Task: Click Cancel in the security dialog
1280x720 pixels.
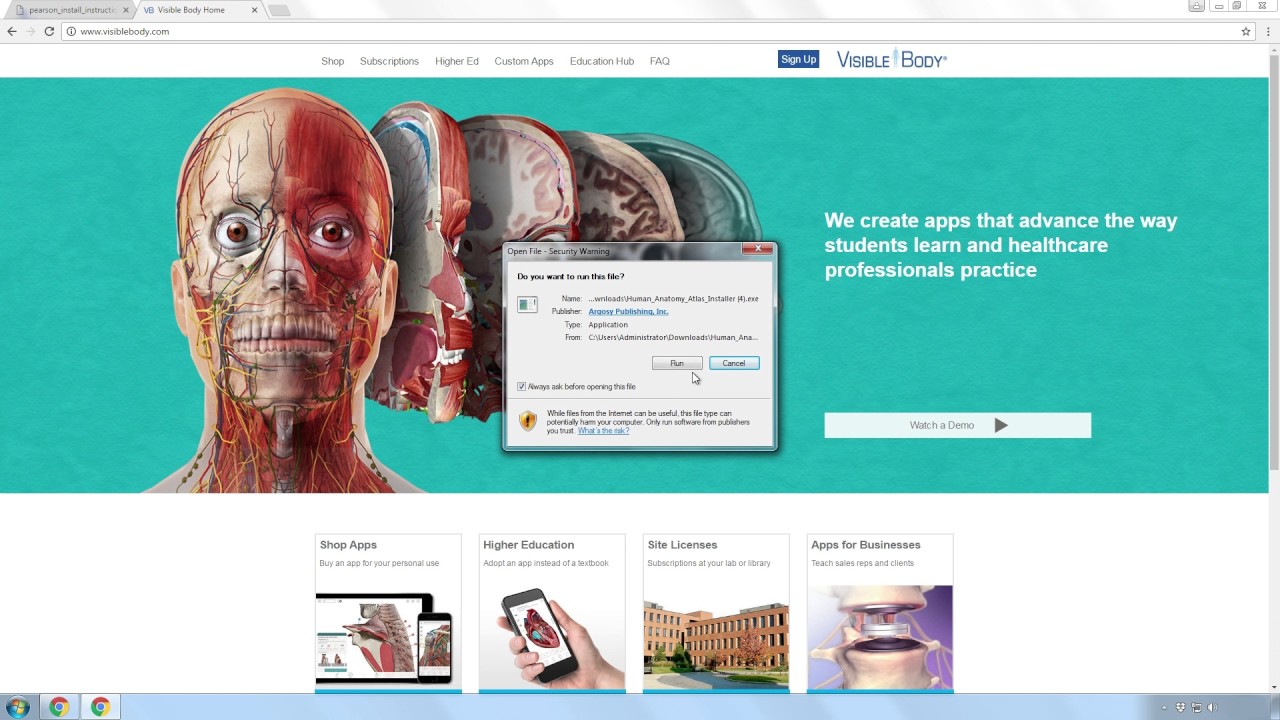Action: tap(734, 363)
